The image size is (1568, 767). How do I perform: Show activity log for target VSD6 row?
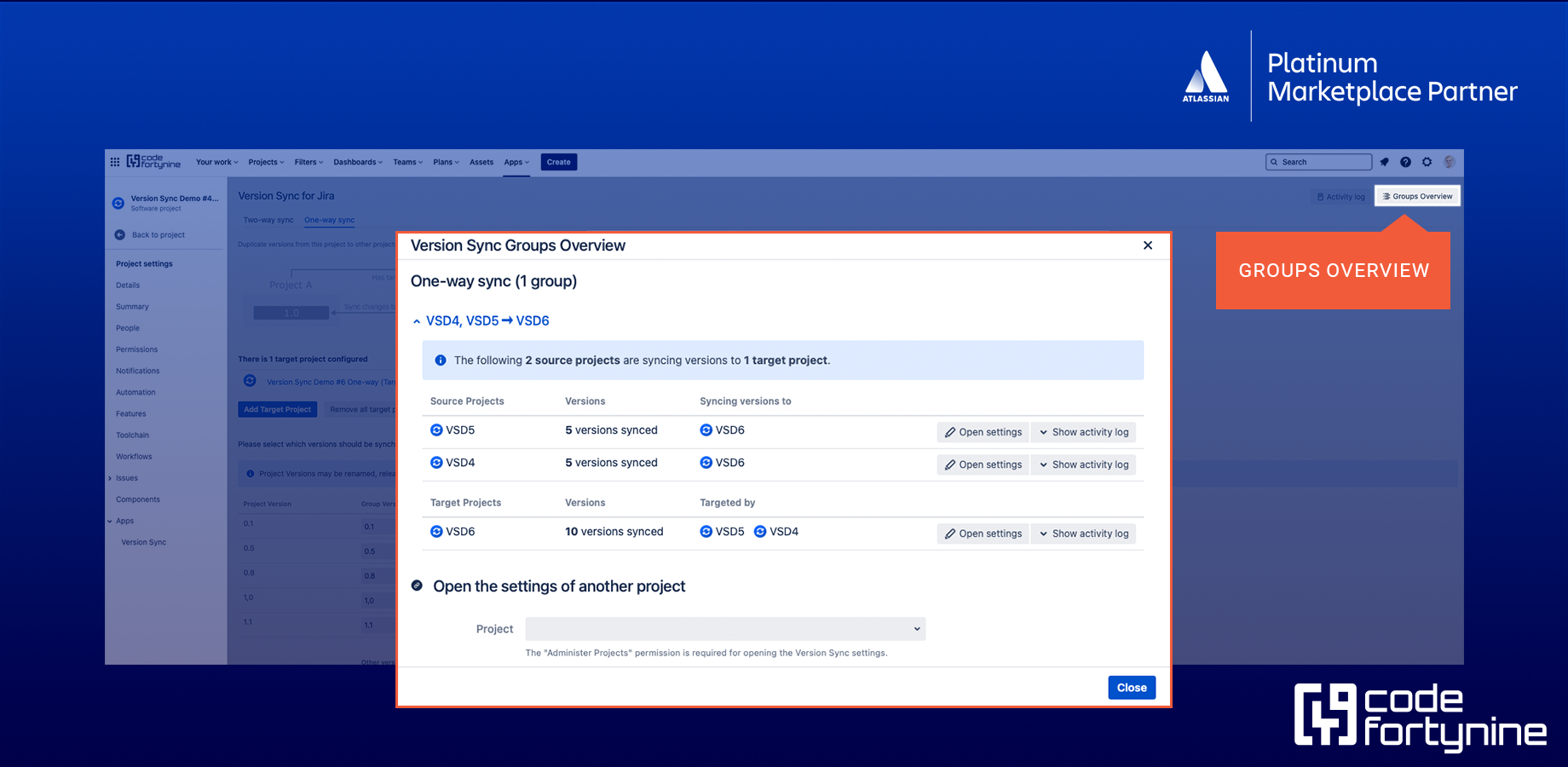pos(1083,533)
